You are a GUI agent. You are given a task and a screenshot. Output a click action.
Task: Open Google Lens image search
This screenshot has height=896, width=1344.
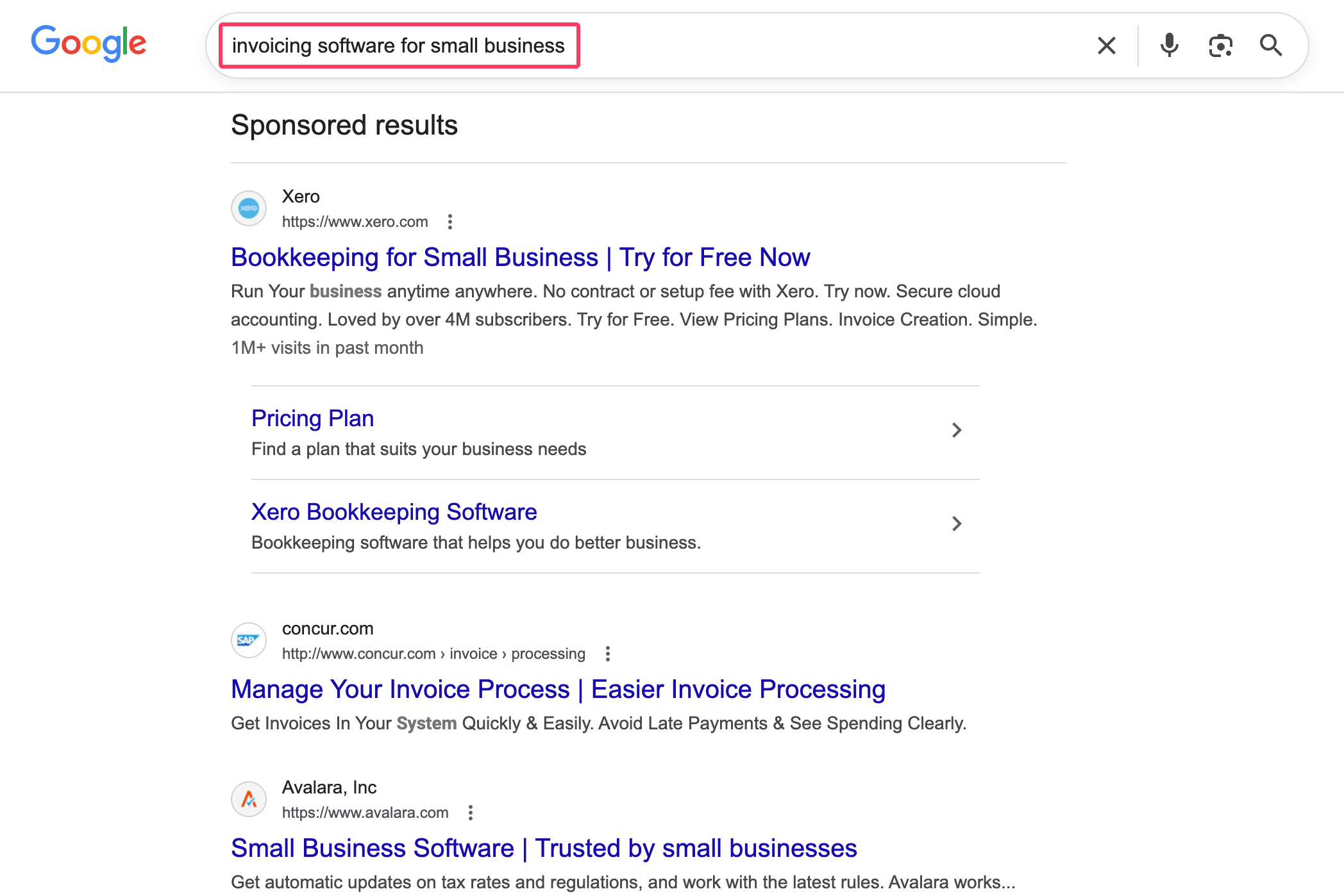click(x=1220, y=45)
